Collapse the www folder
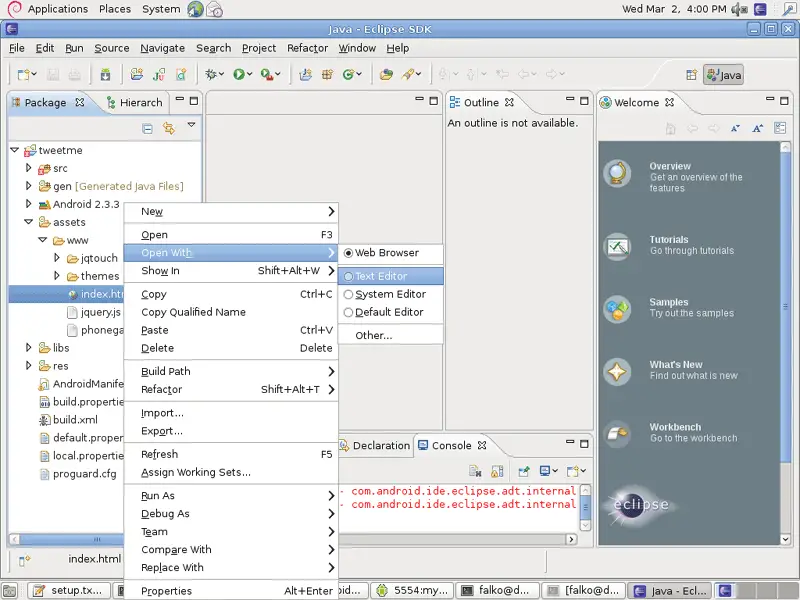 [x=43, y=240]
